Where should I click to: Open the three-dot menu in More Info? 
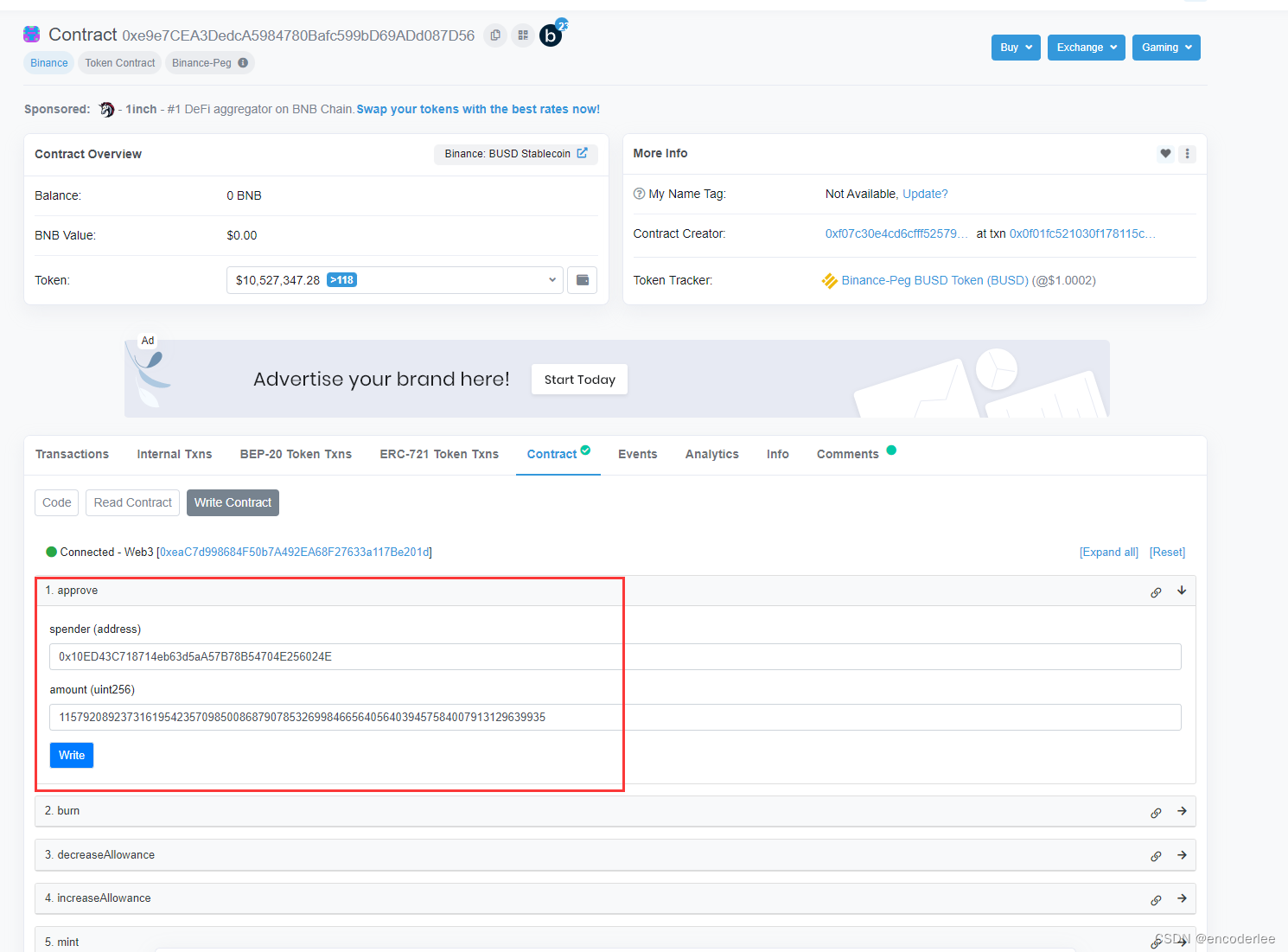click(1188, 154)
